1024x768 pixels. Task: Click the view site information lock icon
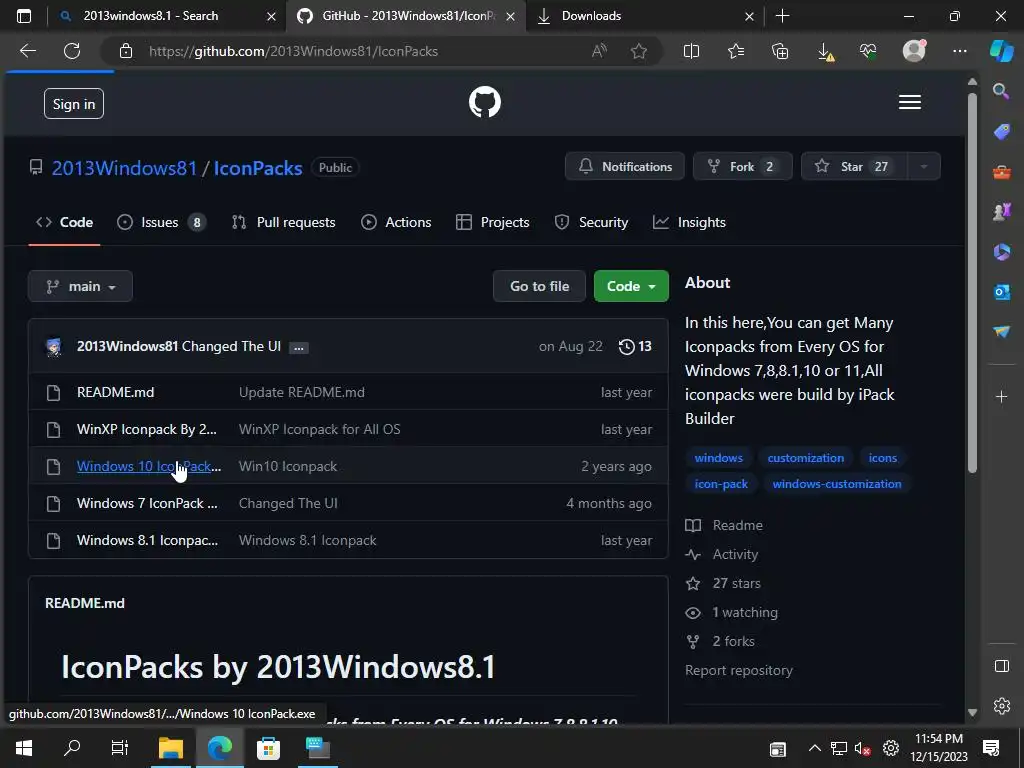pos(126,51)
